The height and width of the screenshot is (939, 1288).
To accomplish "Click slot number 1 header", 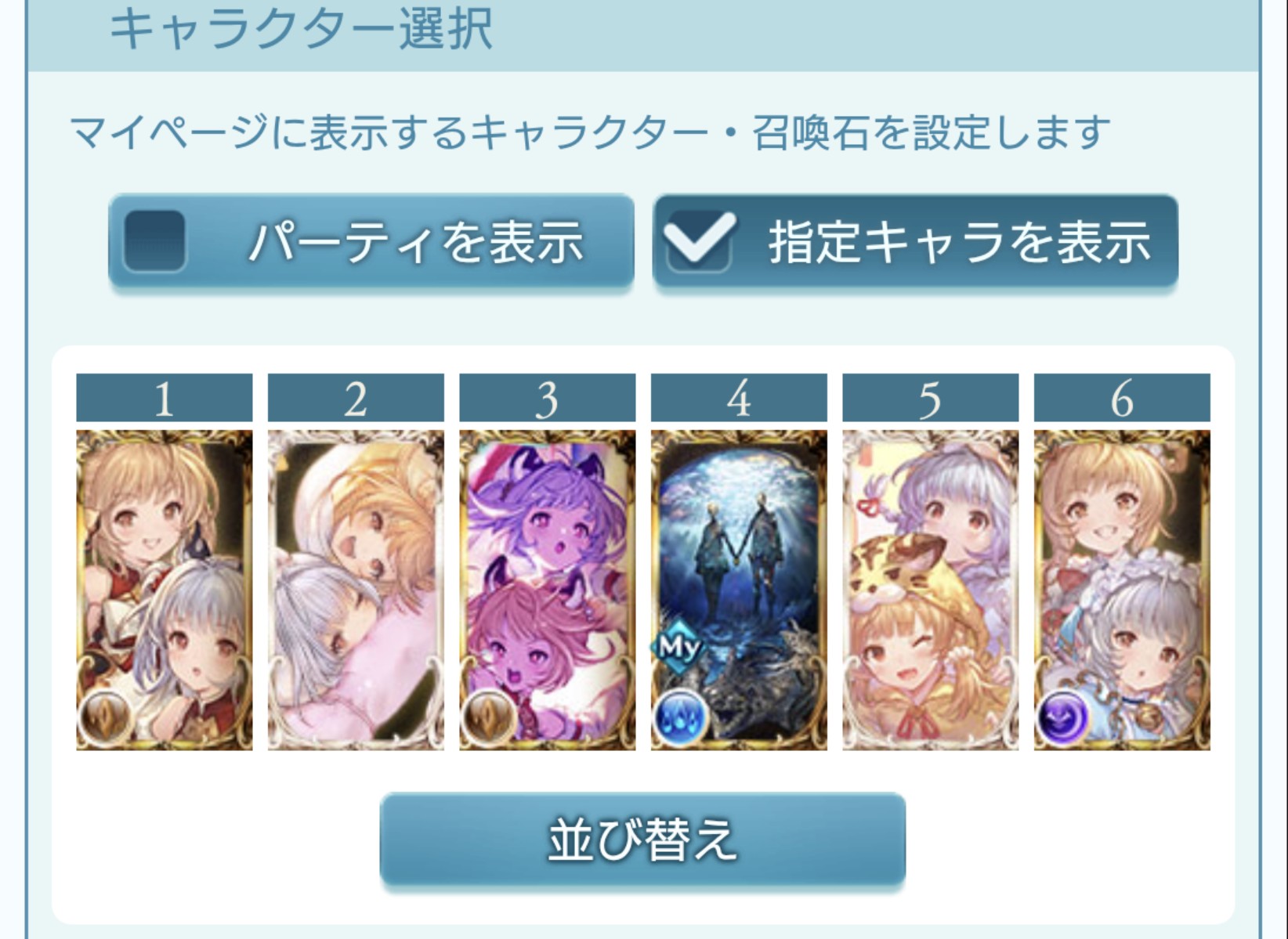I will point(165,398).
